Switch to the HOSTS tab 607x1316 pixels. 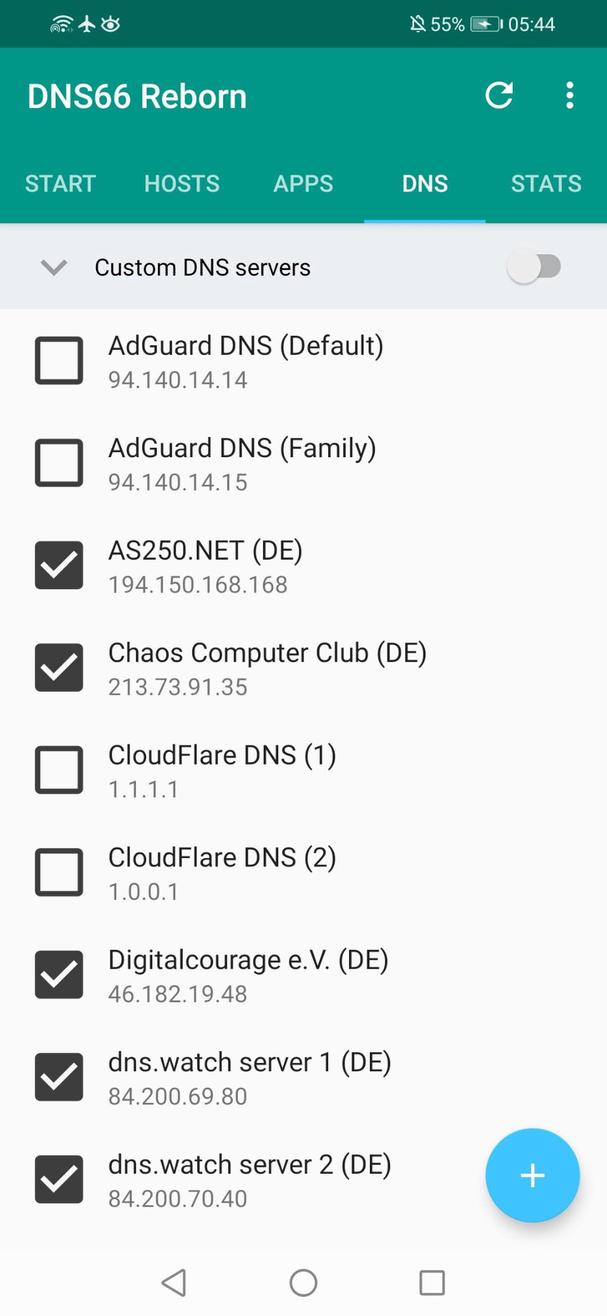[x=182, y=184]
